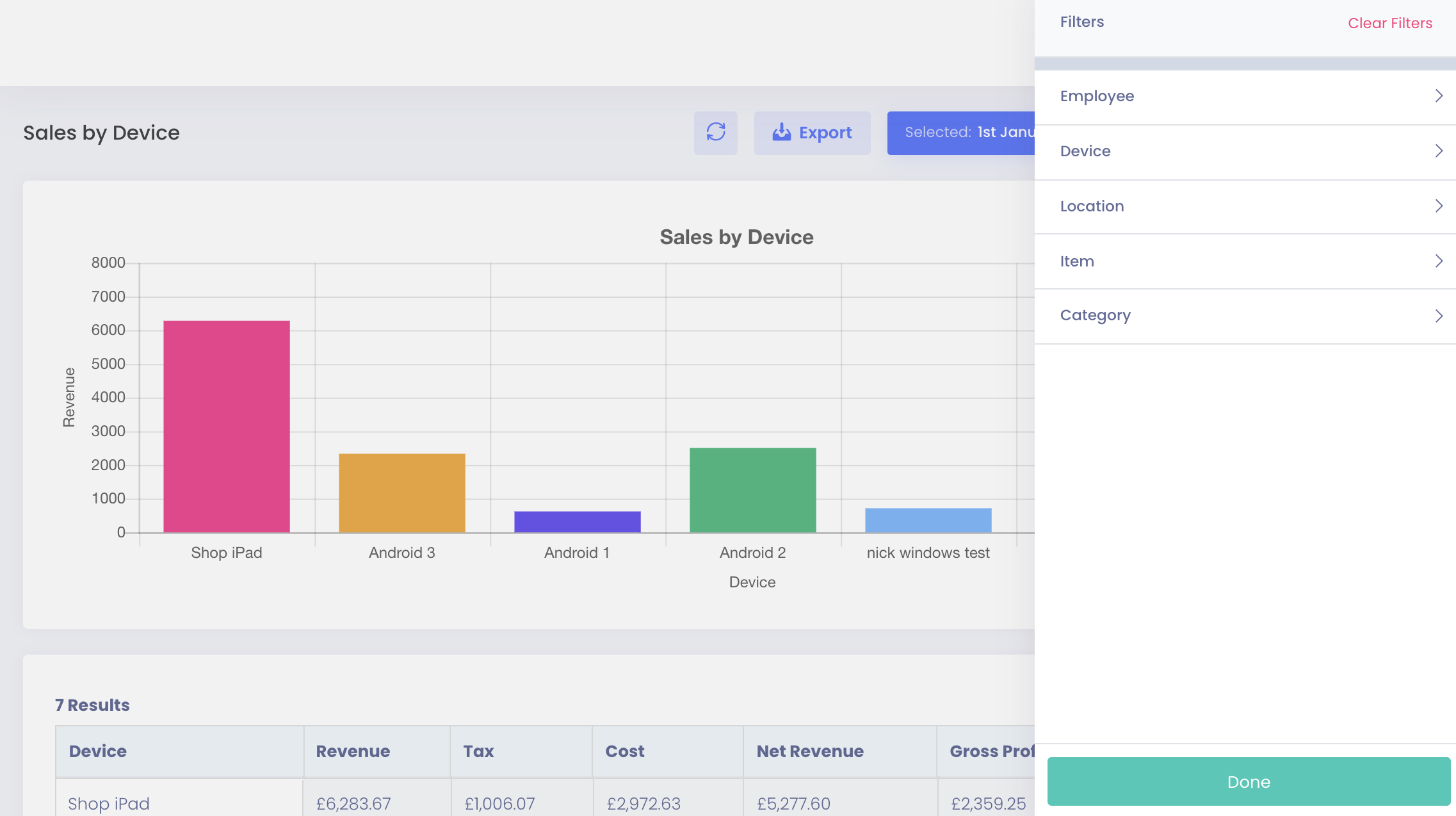Open the Category filter arrow

(1438, 316)
